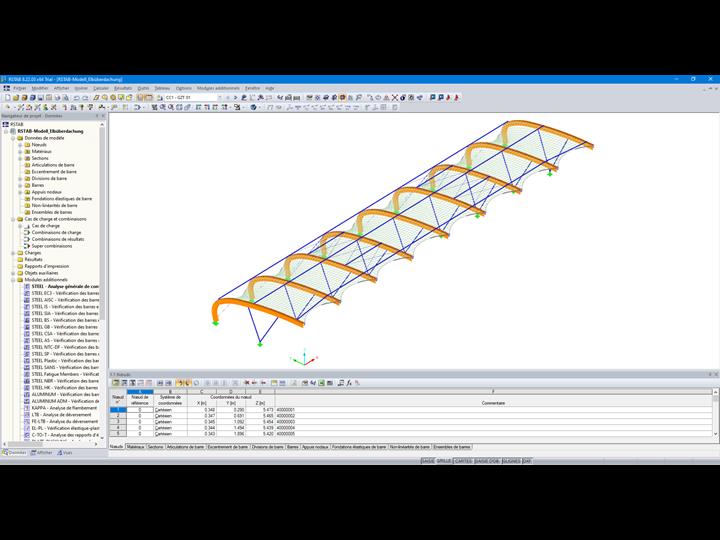Click the Undo arrow icon
Viewport: 720px width, 540px height.
tap(76, 97)
